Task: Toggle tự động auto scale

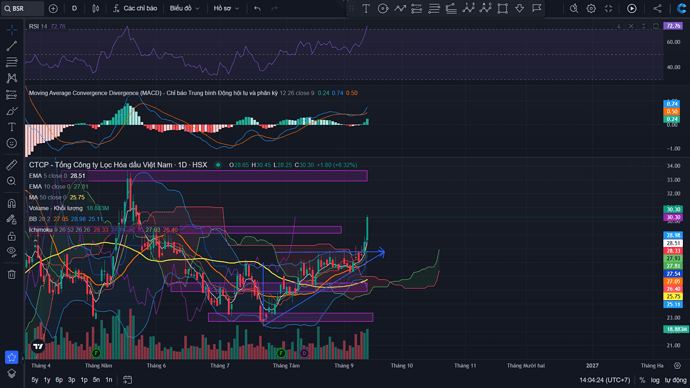Action: tap(675, 380)
